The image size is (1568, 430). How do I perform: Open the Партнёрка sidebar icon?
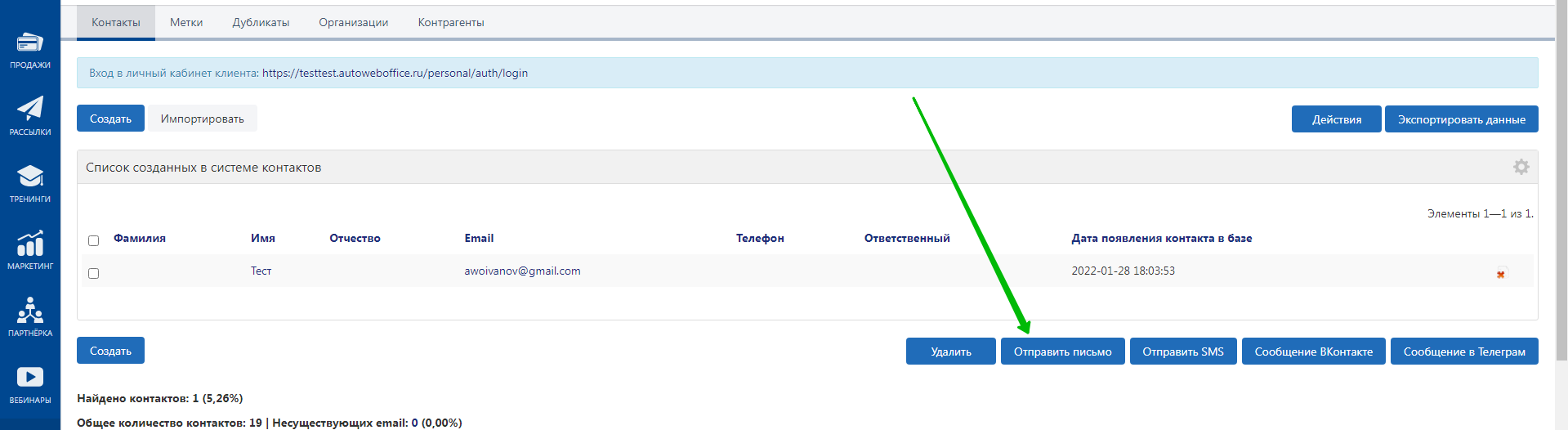(30, 316)
